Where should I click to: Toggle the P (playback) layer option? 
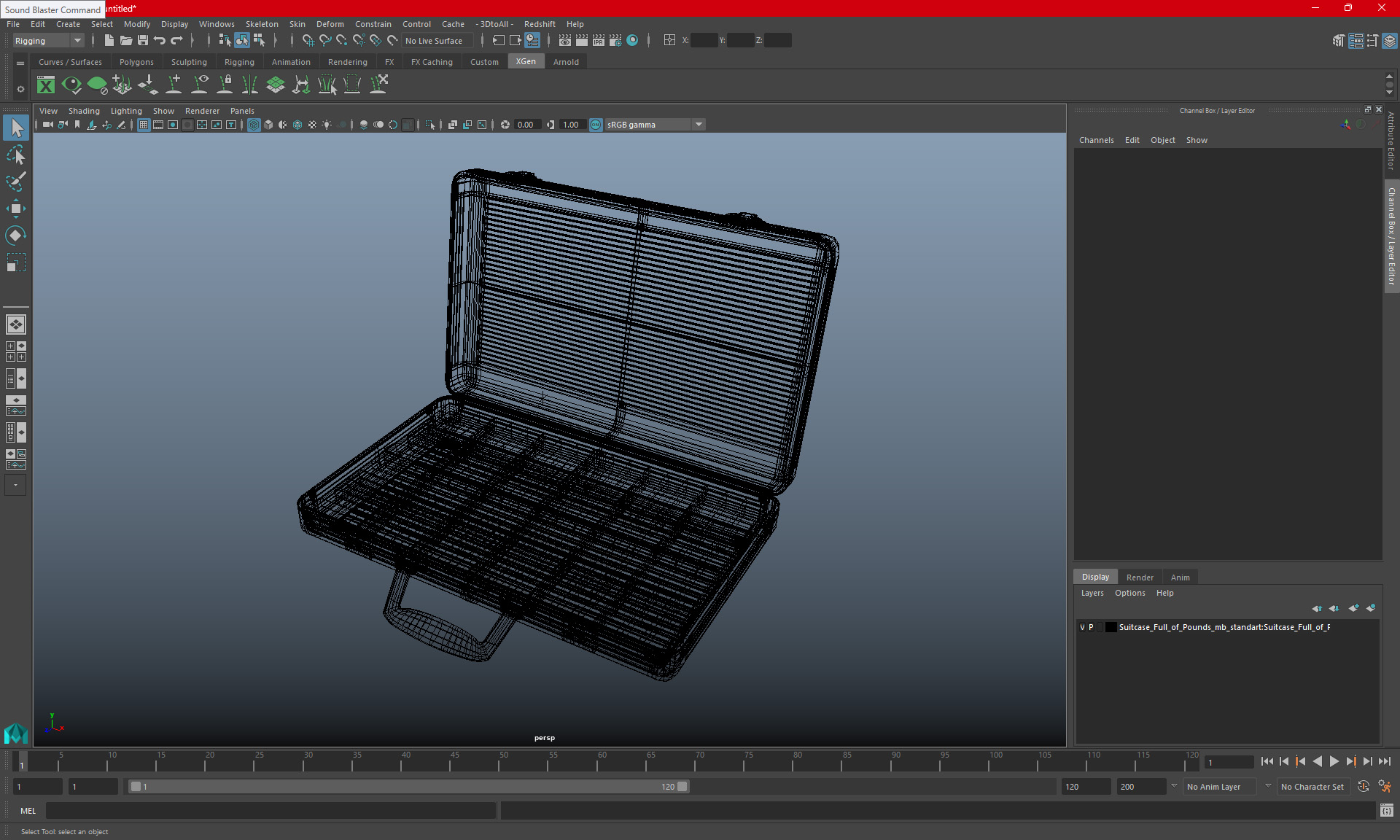click(x=1092, y=627)
